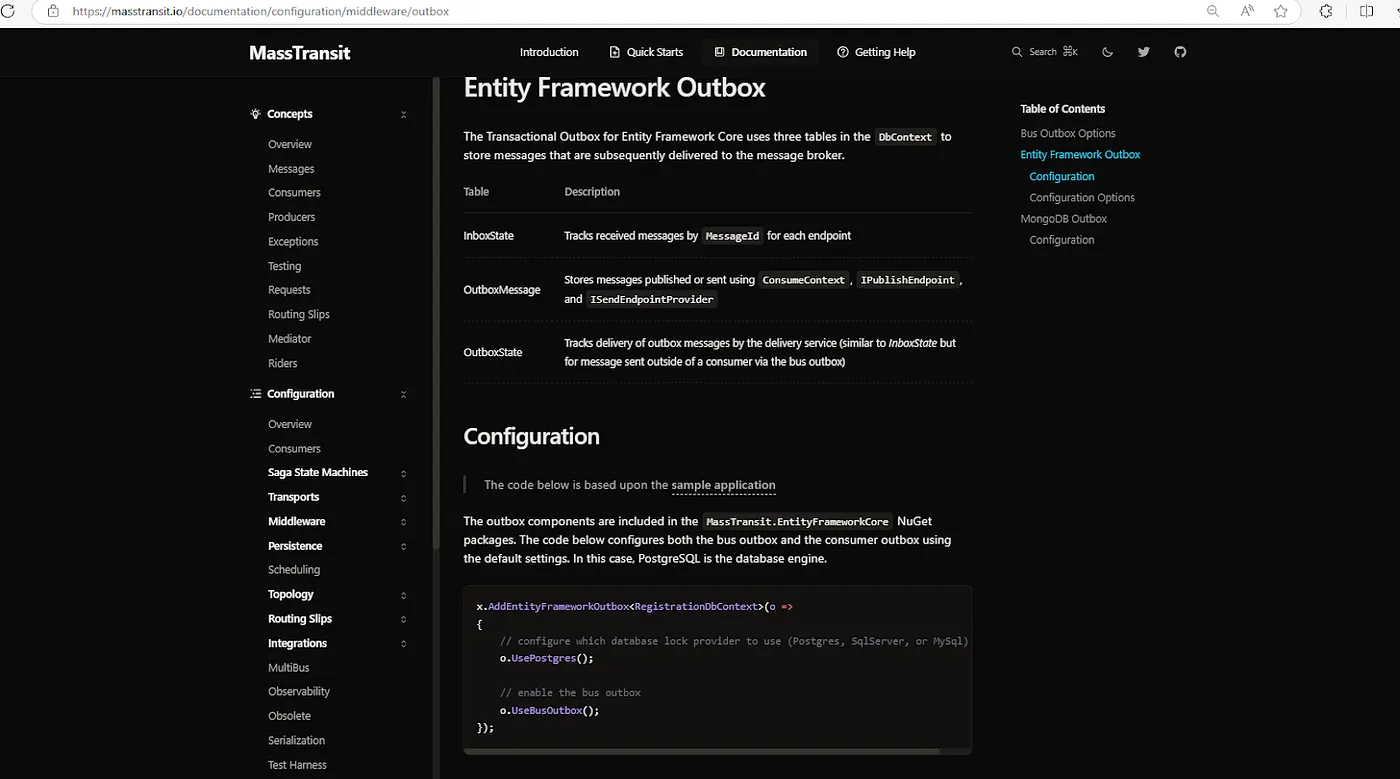The width and height of the screenshot is (1400, 779).
Task: Add page to favorites with star icon
Action: (1281, 11)
